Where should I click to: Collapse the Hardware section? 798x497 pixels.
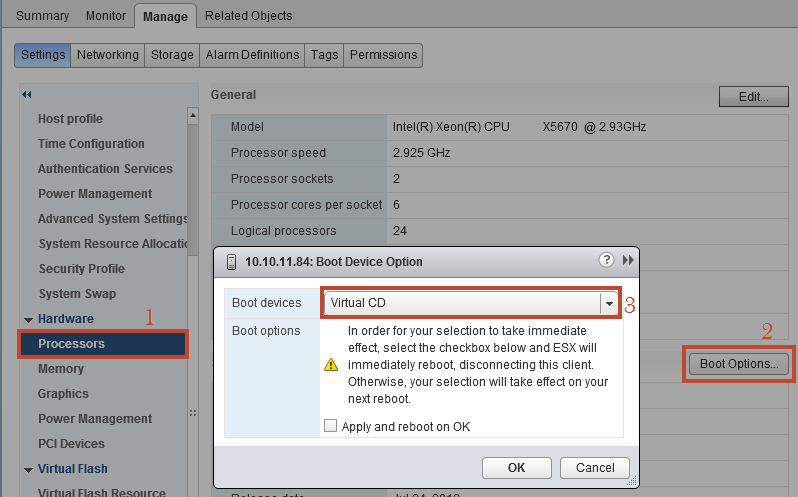[27, 319]
